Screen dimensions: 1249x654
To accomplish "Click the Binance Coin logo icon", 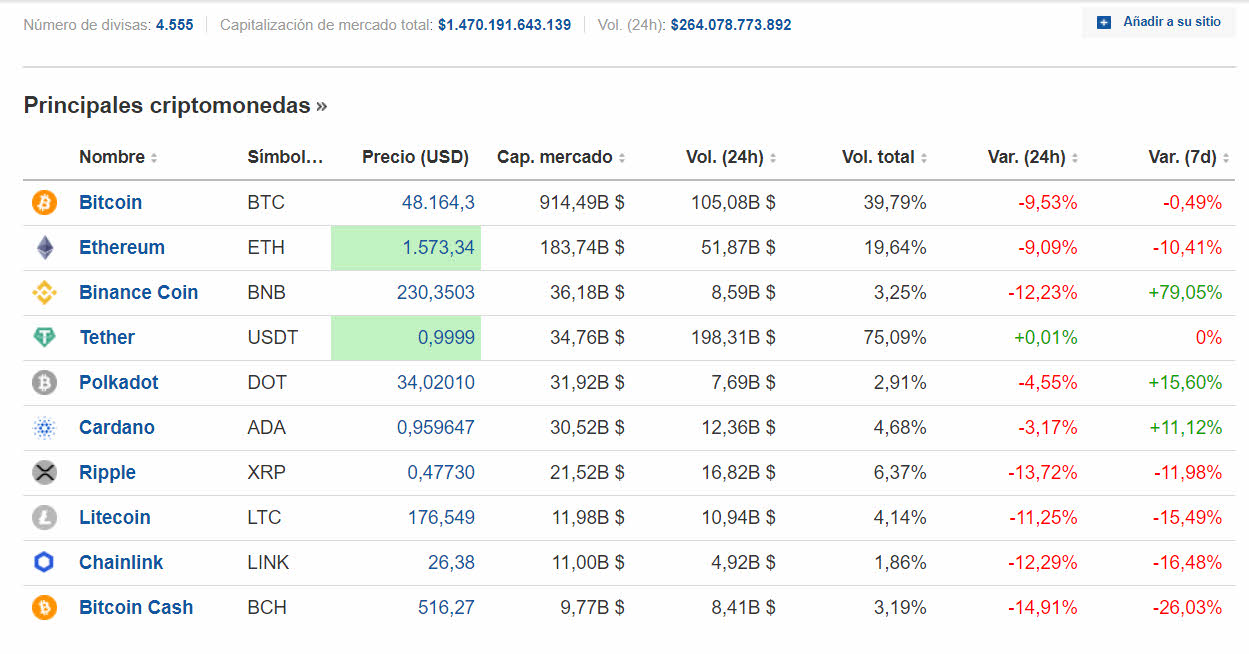I will pyautogui.click(x=45, y=293).
